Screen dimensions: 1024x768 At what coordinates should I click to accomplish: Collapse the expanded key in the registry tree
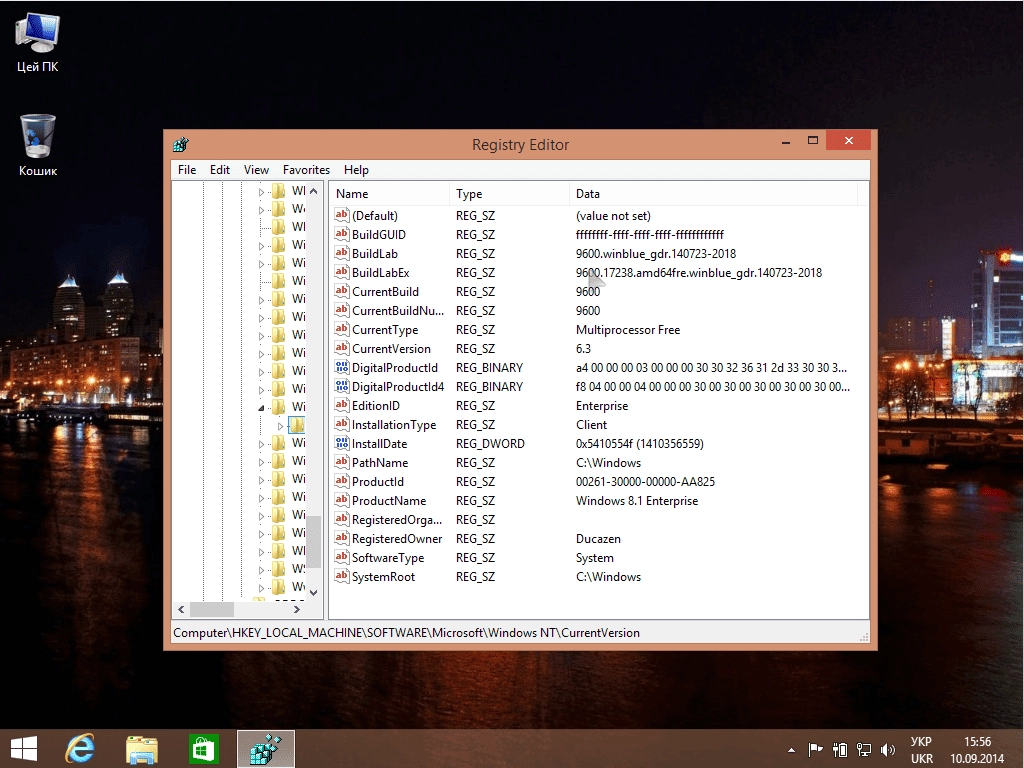[x=261, y=408]
